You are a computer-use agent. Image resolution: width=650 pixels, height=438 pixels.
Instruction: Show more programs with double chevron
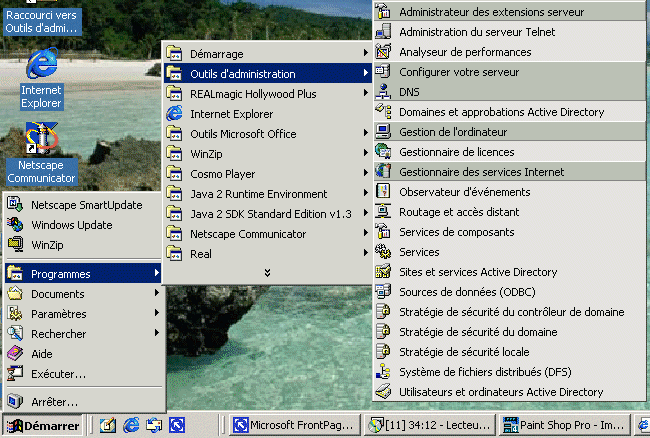coord(267,273)
